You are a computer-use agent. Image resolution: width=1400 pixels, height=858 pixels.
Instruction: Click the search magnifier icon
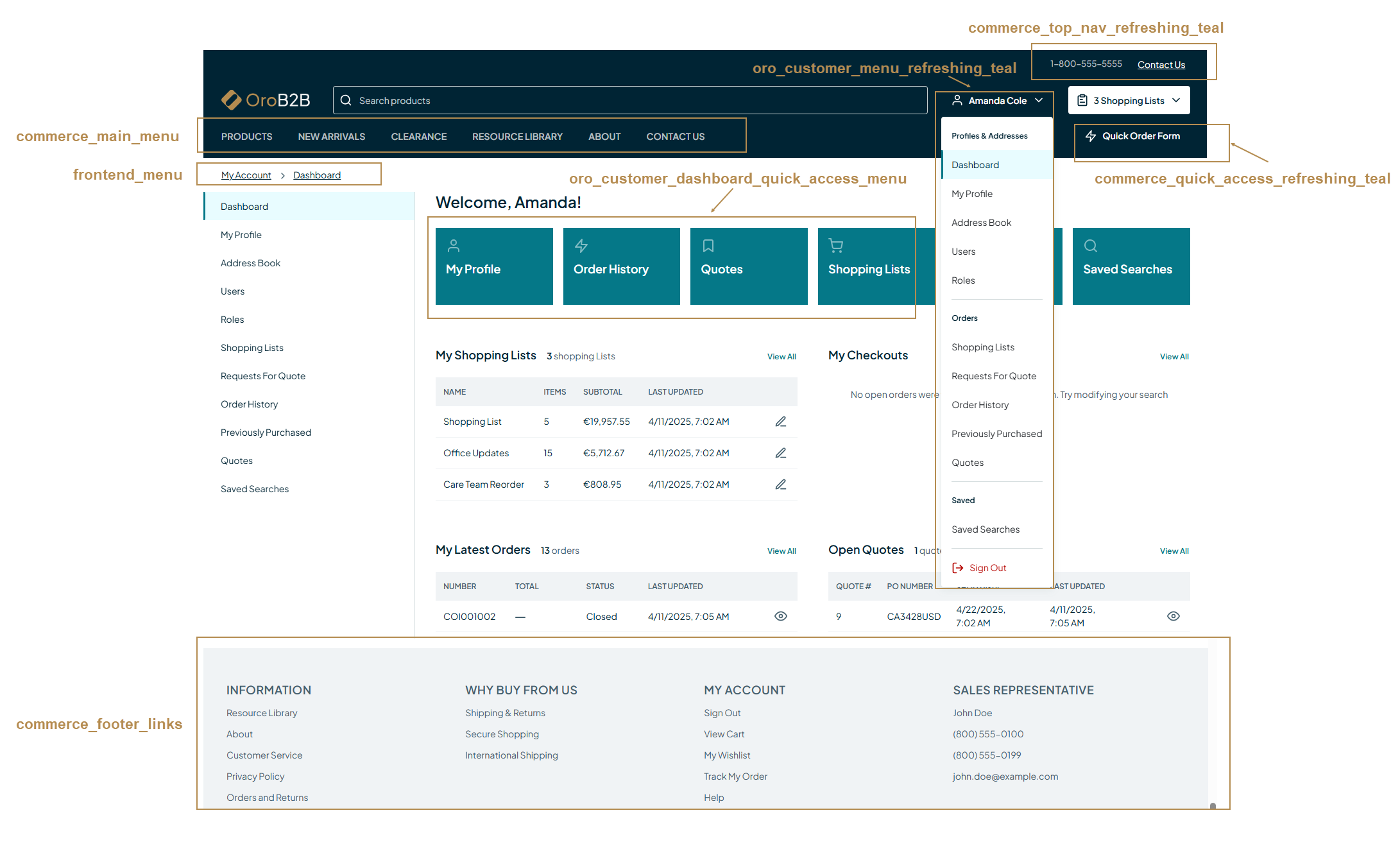coord(346,101)
